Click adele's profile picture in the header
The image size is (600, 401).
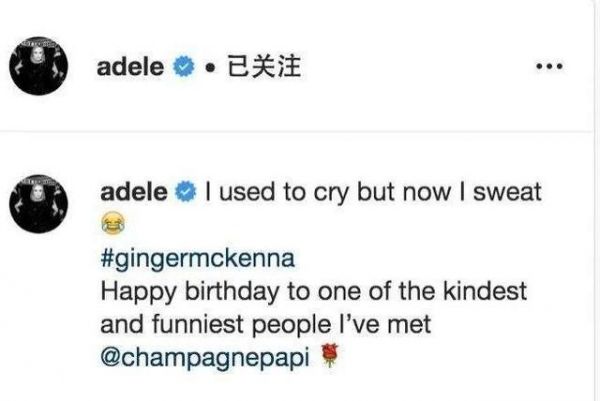(40, 68)
